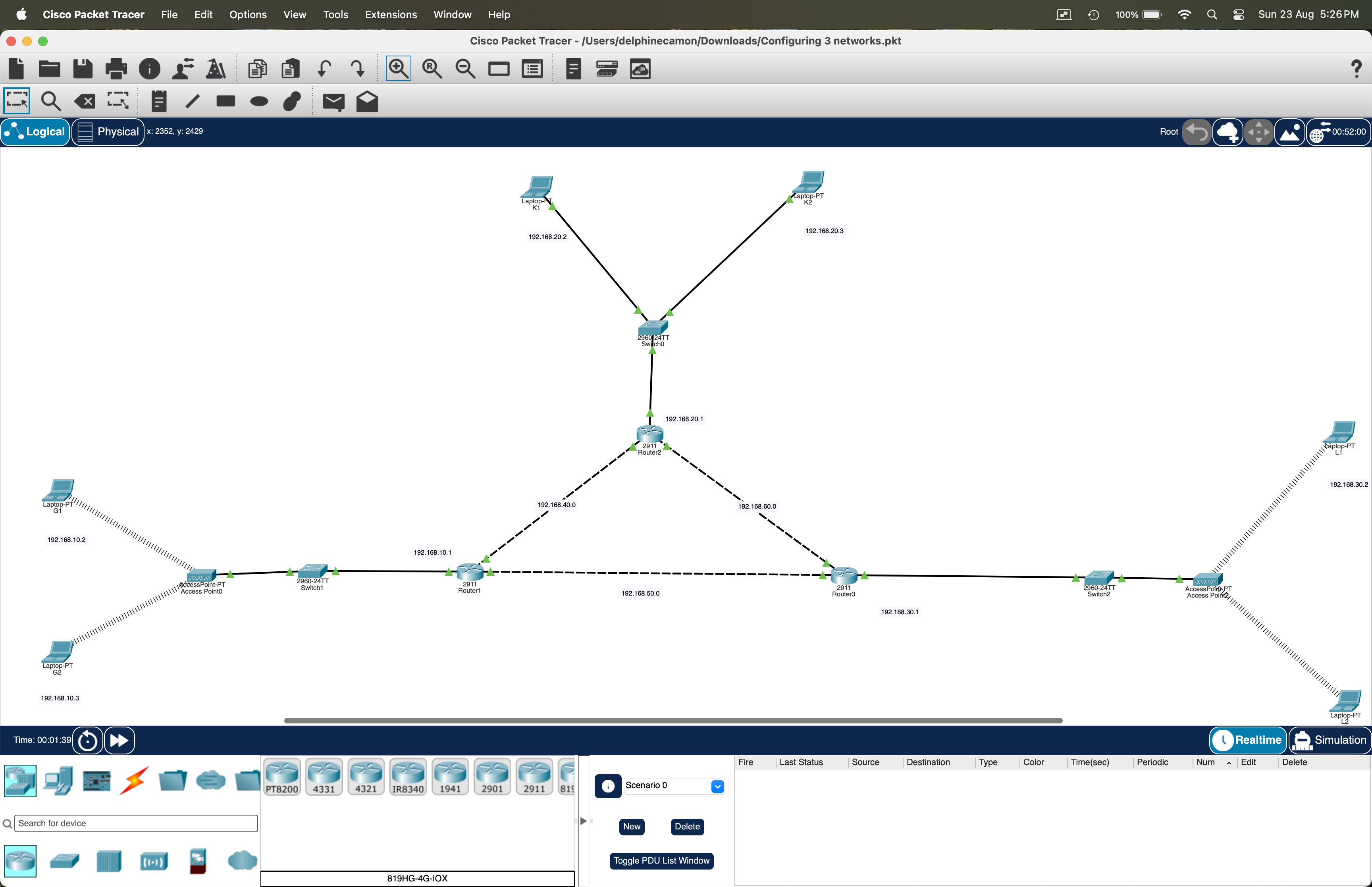This screenshot has width=1372, height=887.
Task: Click Power Cycle Devices reset button
Action: [87, 740]
